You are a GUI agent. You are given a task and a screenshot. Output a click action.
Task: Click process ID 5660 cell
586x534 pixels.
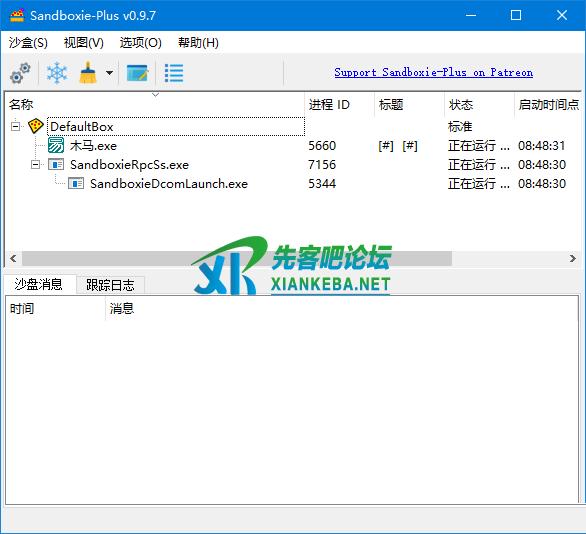pos(322,145)
